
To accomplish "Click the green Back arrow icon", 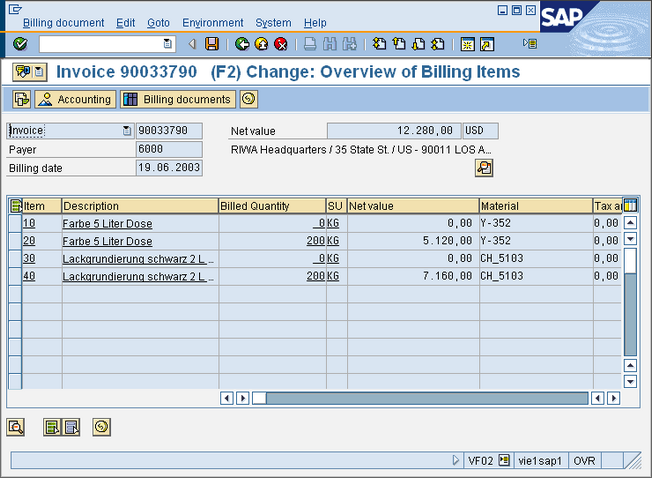I will pos(242,44).
